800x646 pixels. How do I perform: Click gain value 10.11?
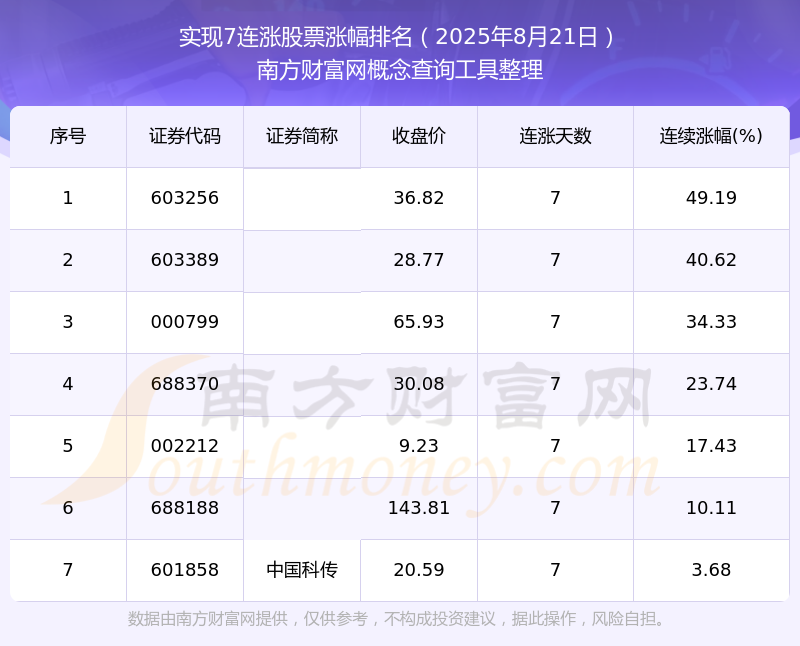point(711,508)
